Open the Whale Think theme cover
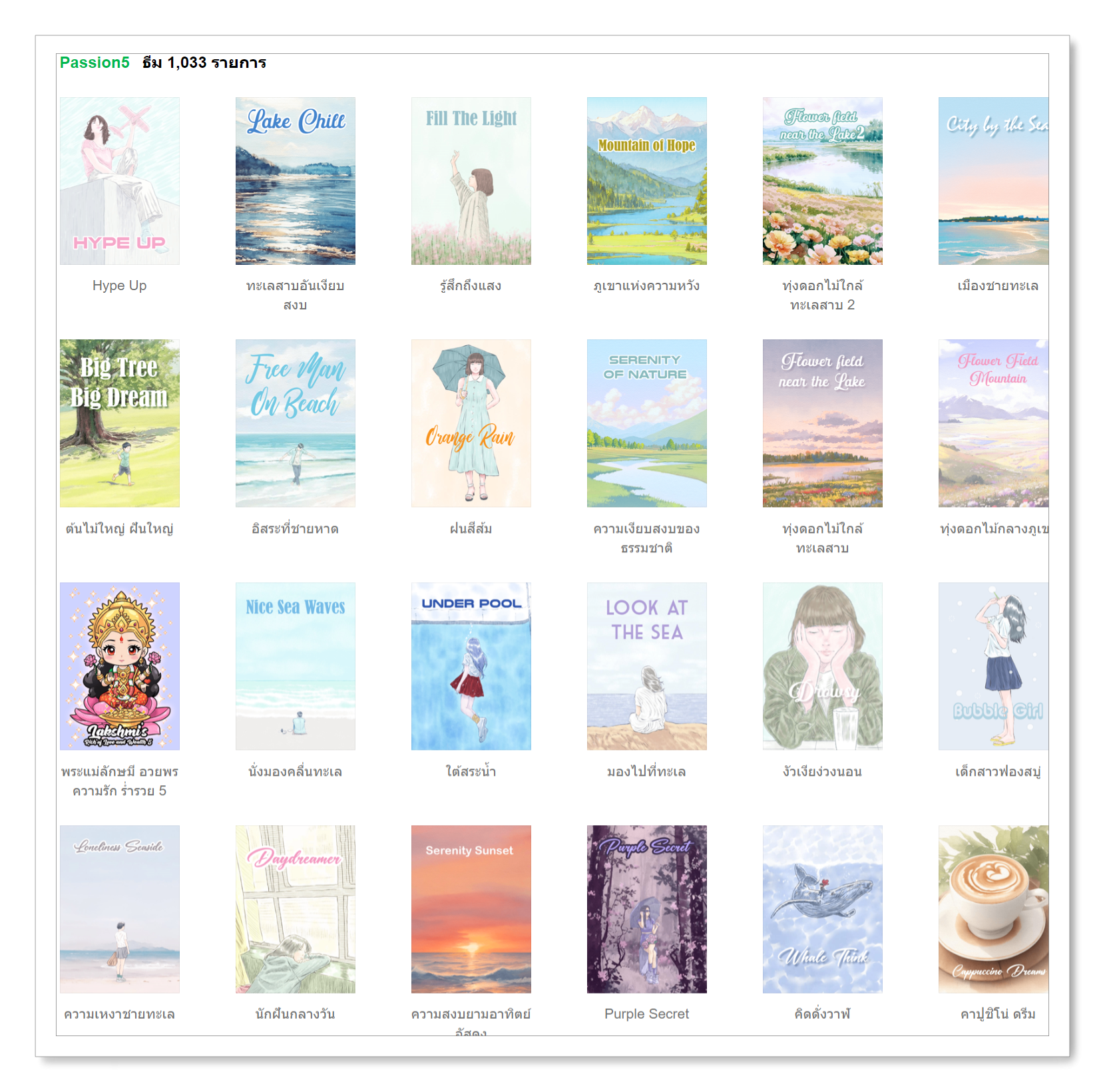The width and height of the screenshot is (1105, 1092). point(823,909)
